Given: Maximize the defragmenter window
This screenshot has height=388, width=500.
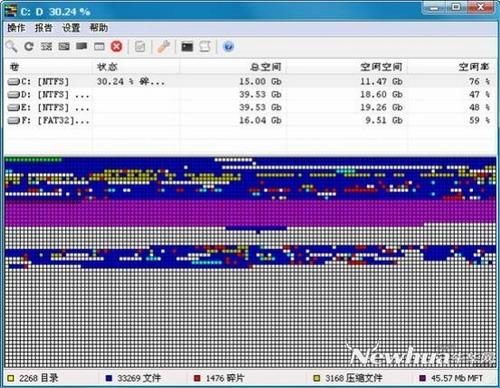Looking at the screenshot, I should 456,7.
